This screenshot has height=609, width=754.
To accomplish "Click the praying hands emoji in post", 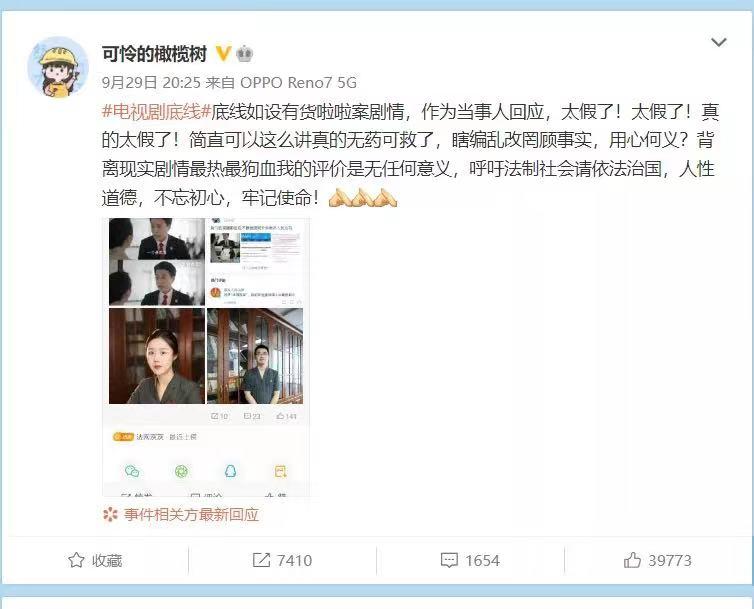I will 363,198.
